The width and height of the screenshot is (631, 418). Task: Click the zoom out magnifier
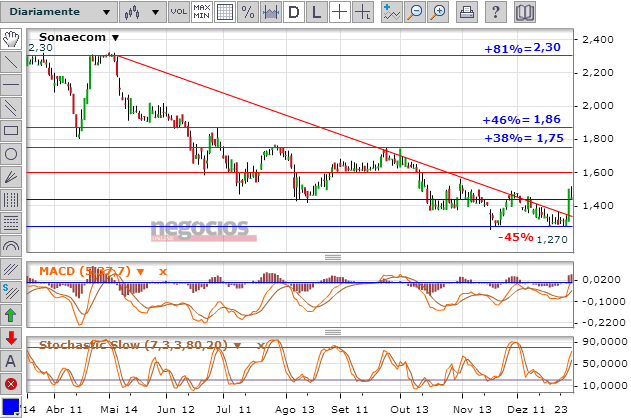415,12
